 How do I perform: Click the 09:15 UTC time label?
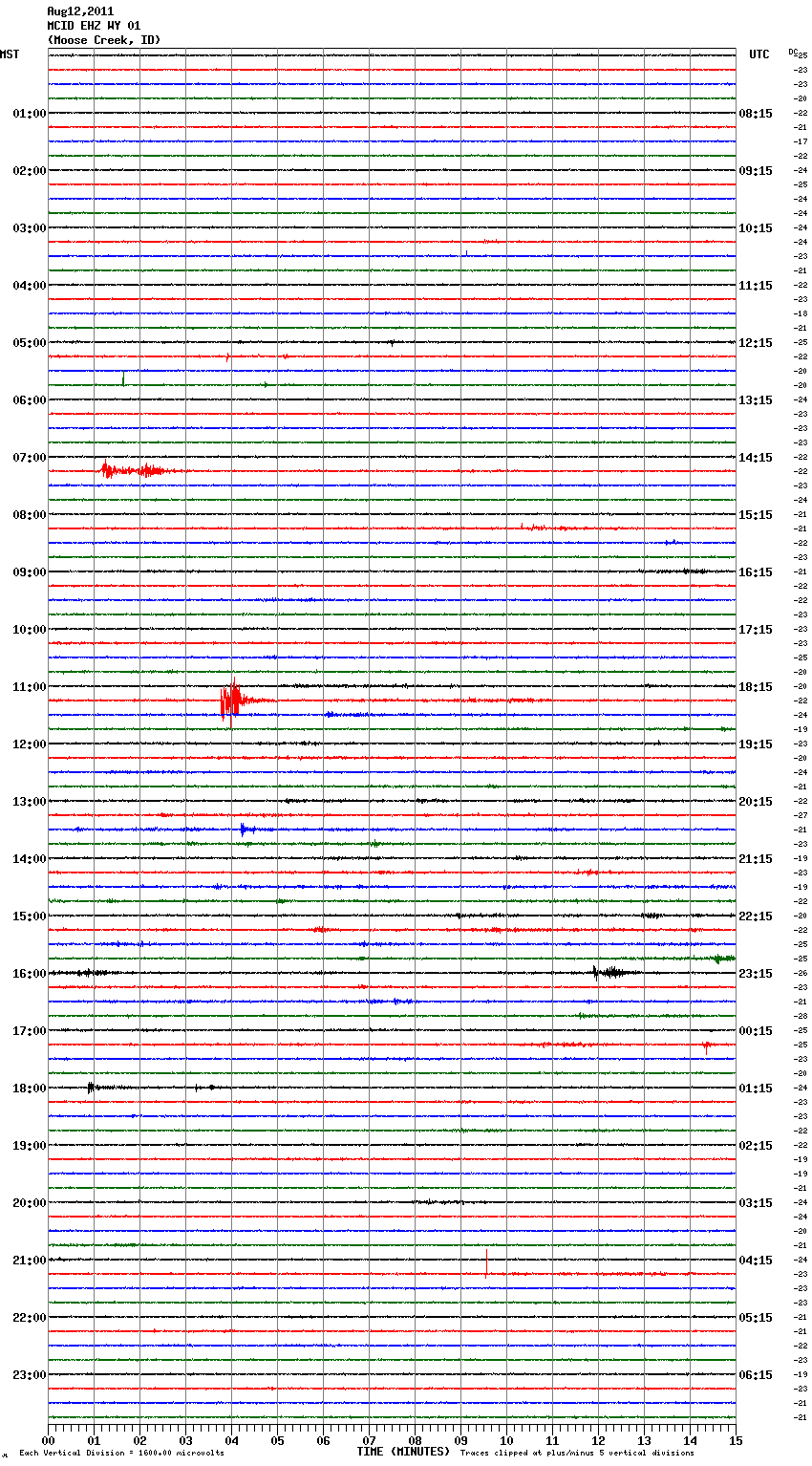click(x=756, y=171)
